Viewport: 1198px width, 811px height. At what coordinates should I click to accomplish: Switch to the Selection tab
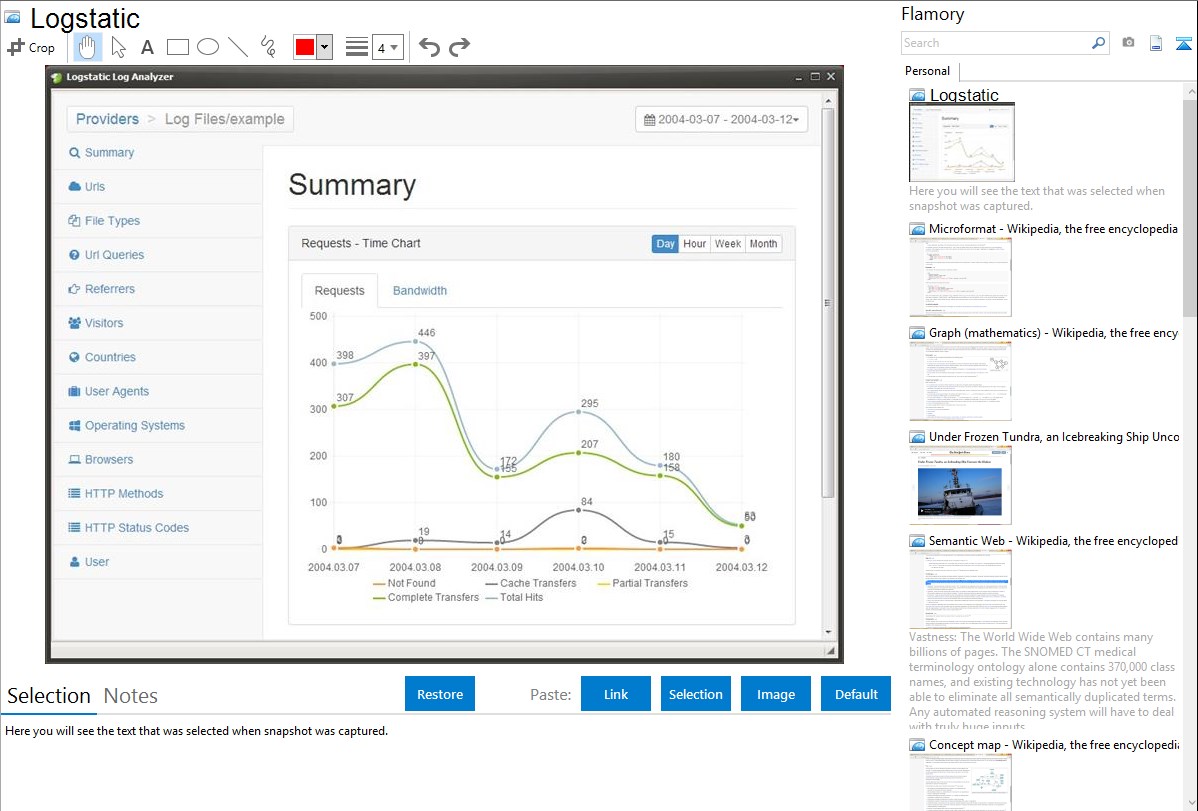coord(49,696)
